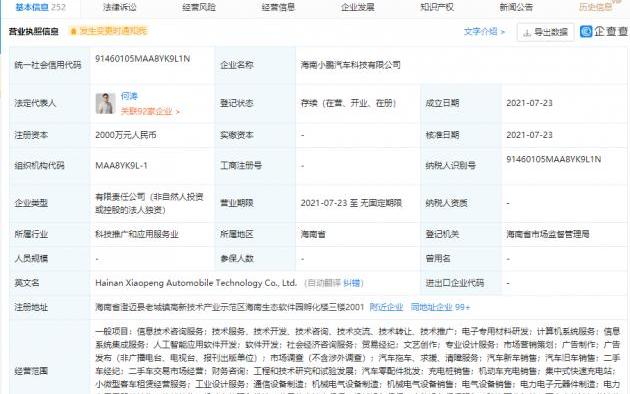Click the 纠错 link next to English name
630x394 pixels.
tap(352, 283)
